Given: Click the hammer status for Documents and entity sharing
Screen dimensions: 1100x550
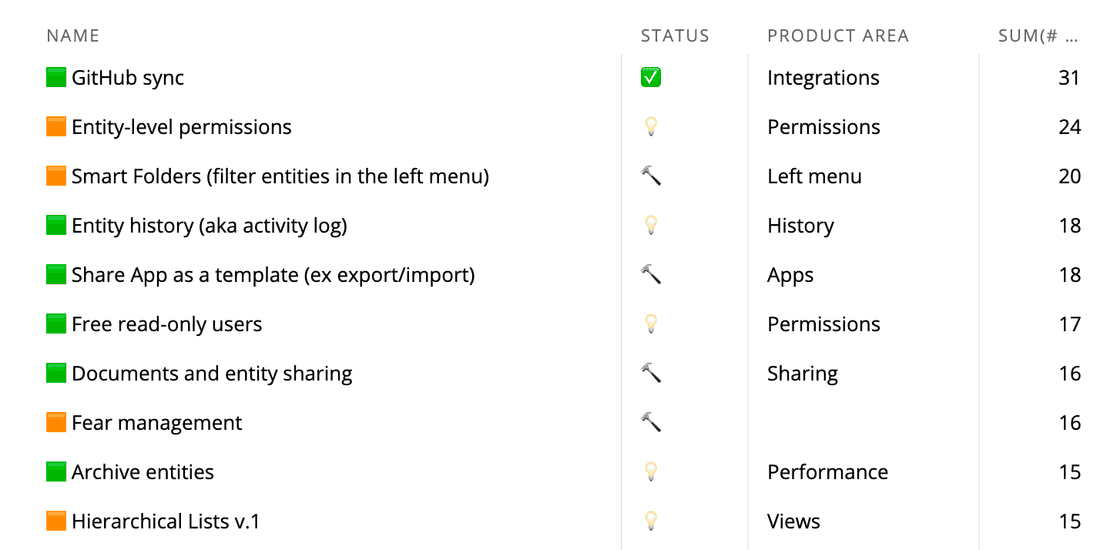Looking at the screenshot, I should click(651, 373).
